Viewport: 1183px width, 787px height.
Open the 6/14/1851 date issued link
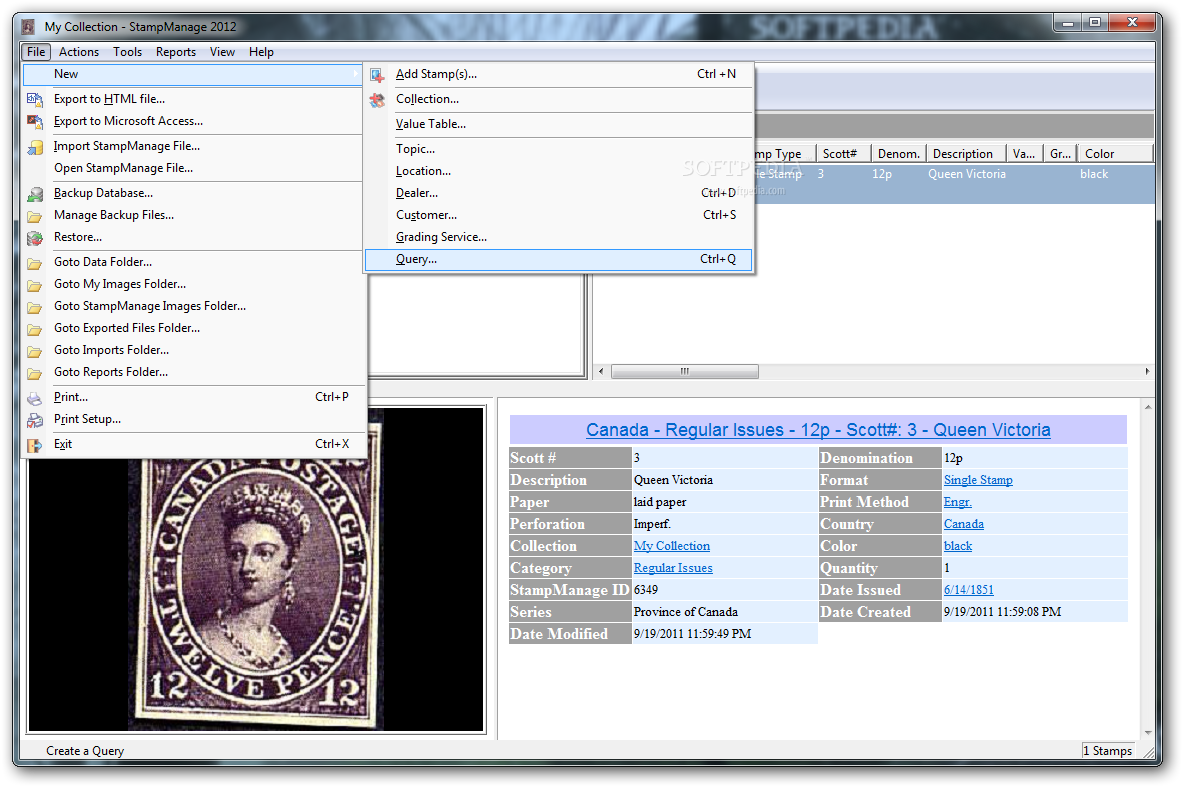969,589
